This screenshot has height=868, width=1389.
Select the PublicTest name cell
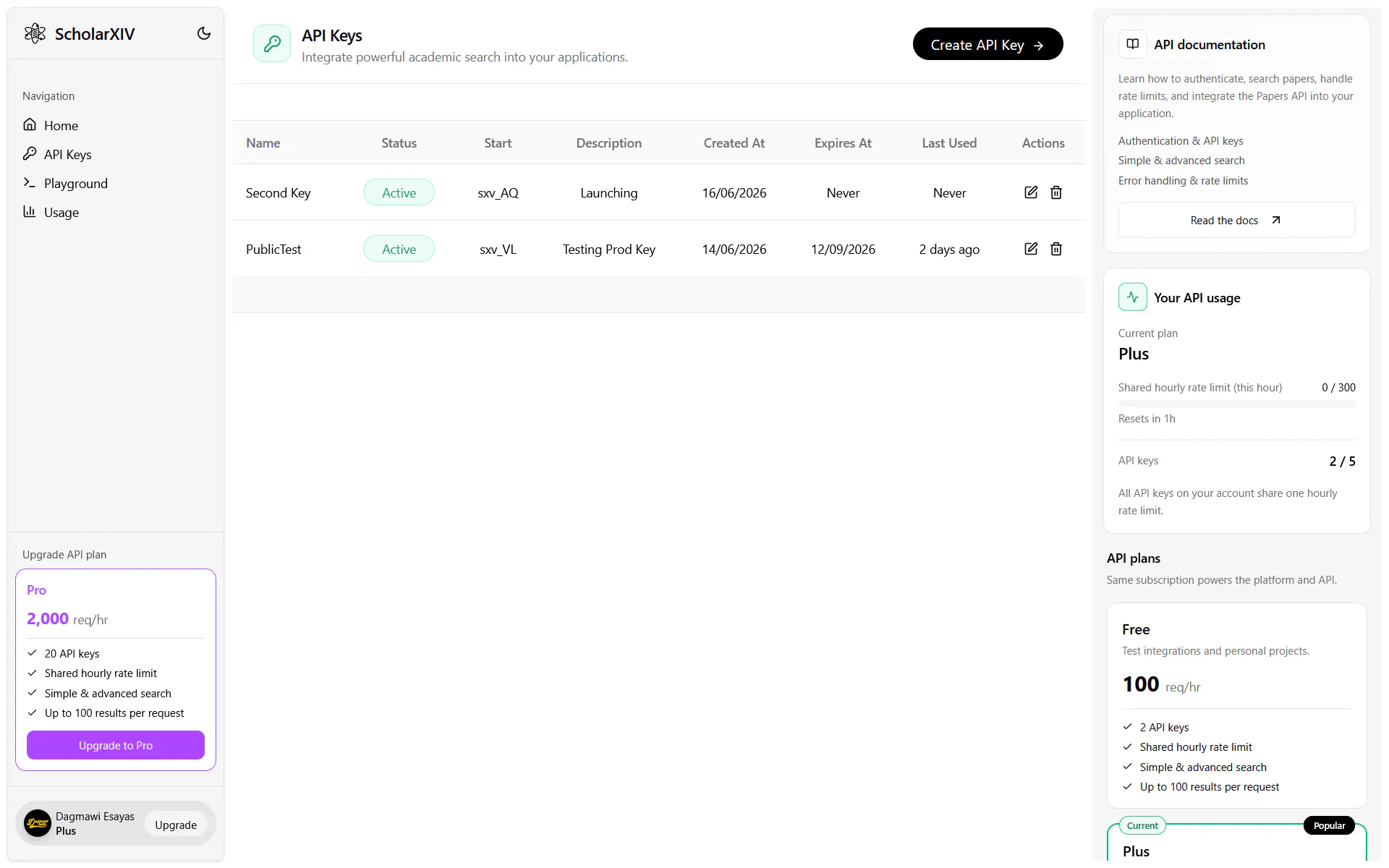pyautogui.click(x=273, y=249)
